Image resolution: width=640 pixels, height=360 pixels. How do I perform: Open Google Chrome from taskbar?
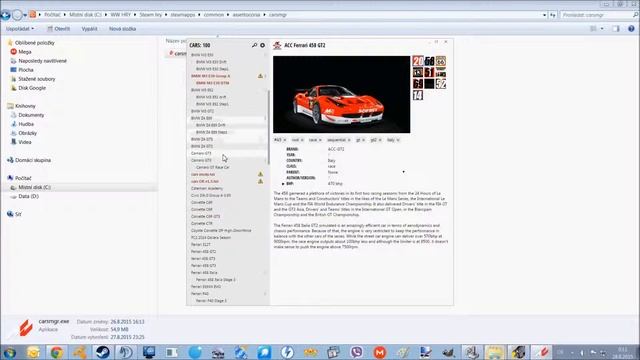tap(56, 352)
